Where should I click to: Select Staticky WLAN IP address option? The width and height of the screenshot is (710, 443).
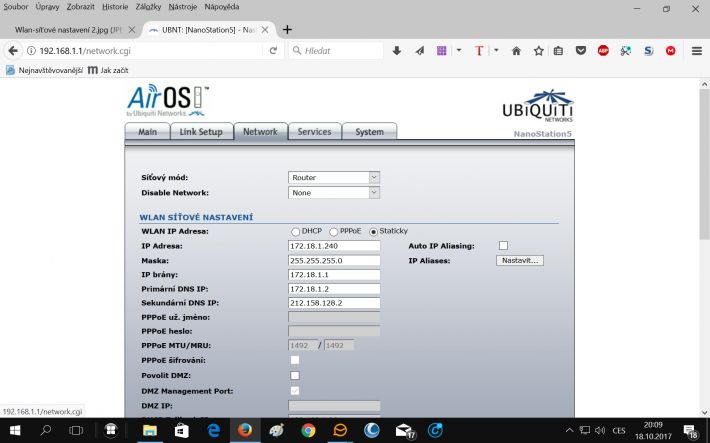click(x=373, y=232)
